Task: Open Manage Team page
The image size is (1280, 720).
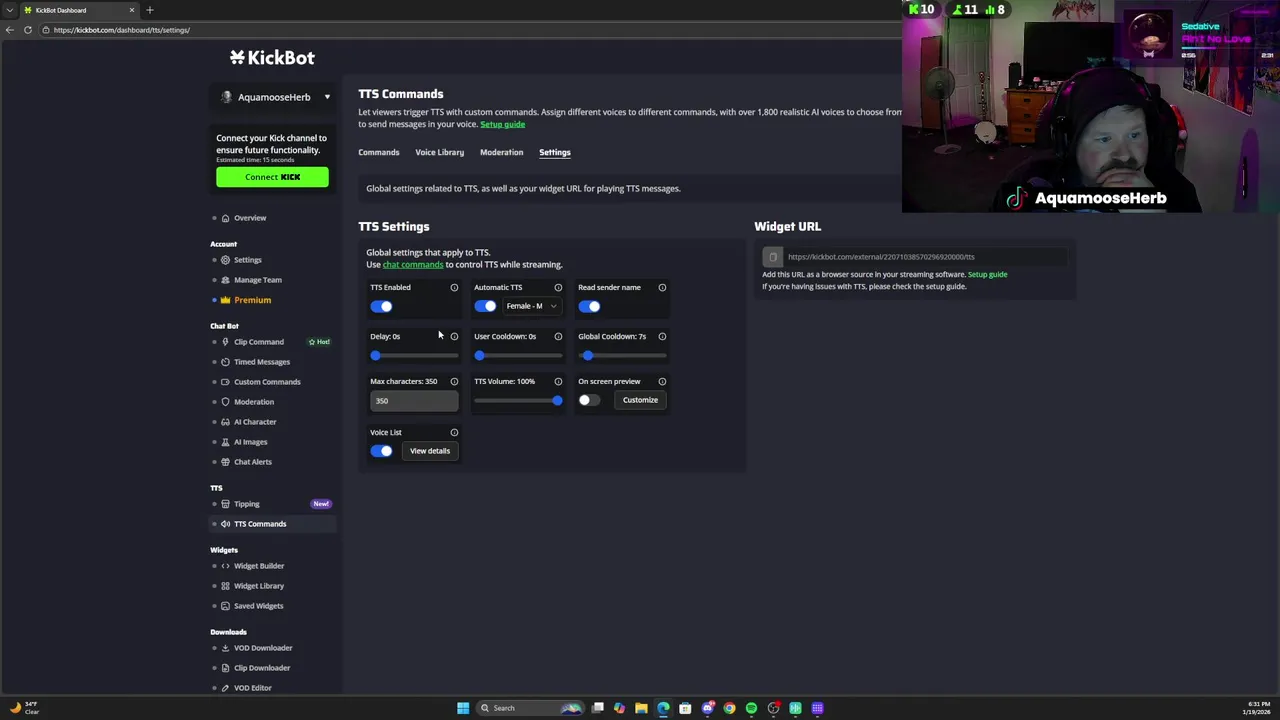Action: 257,280
